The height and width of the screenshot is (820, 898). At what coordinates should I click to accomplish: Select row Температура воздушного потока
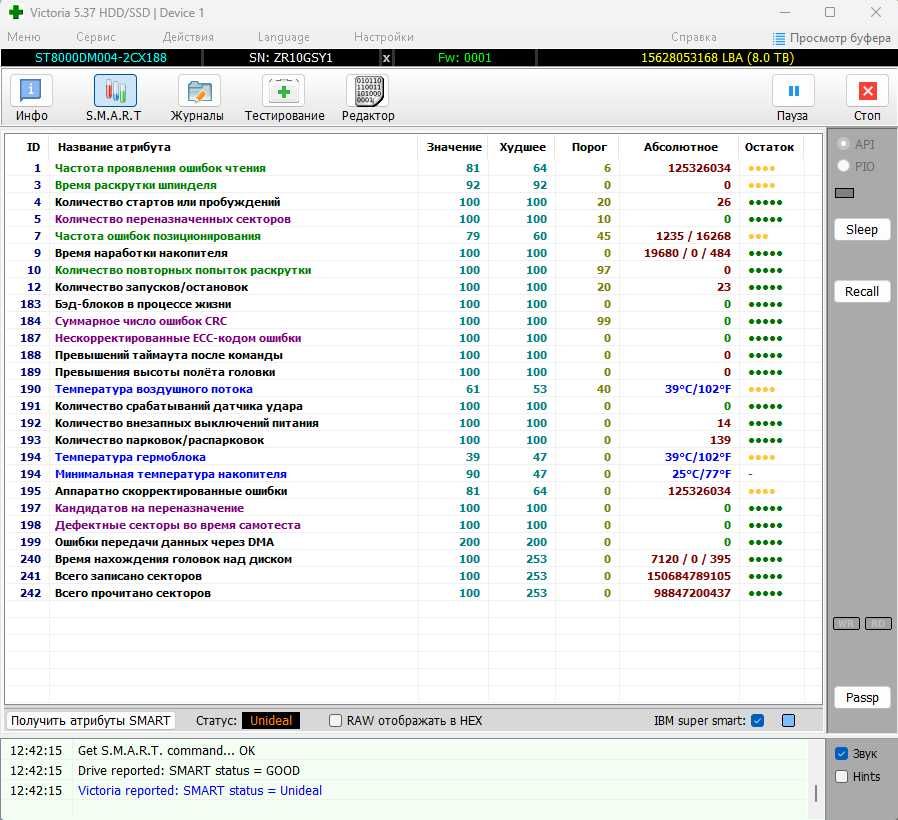pyautogui.click(x=412, y=389)
